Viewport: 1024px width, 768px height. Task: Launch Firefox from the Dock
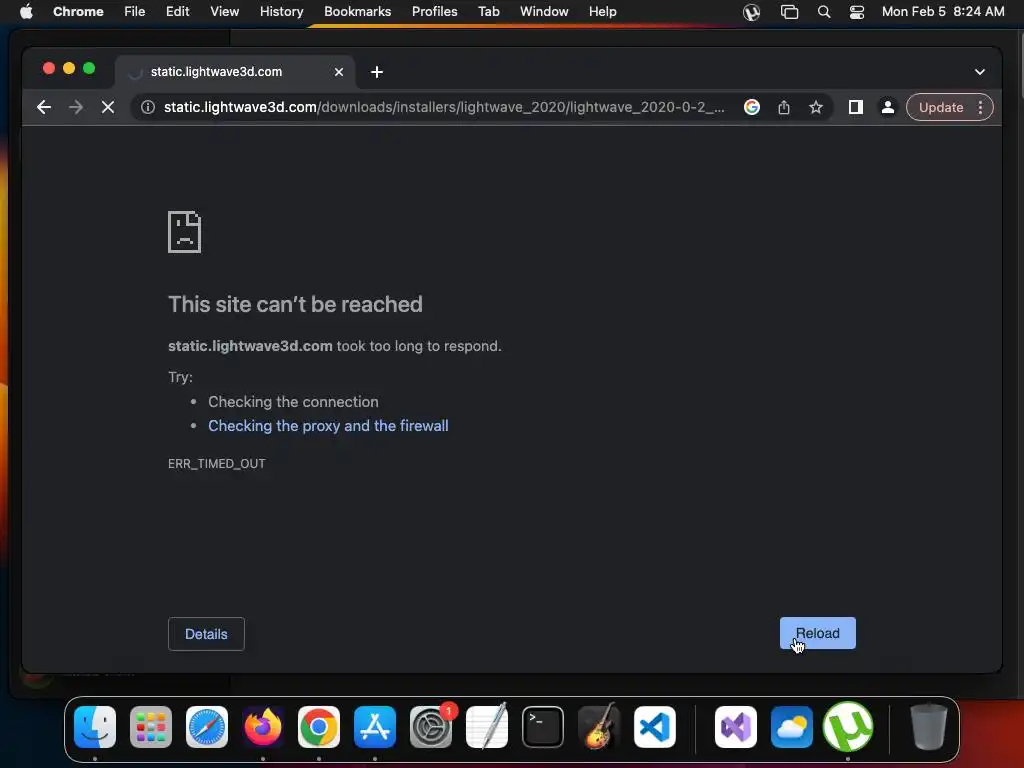click(x=263, y=727)
